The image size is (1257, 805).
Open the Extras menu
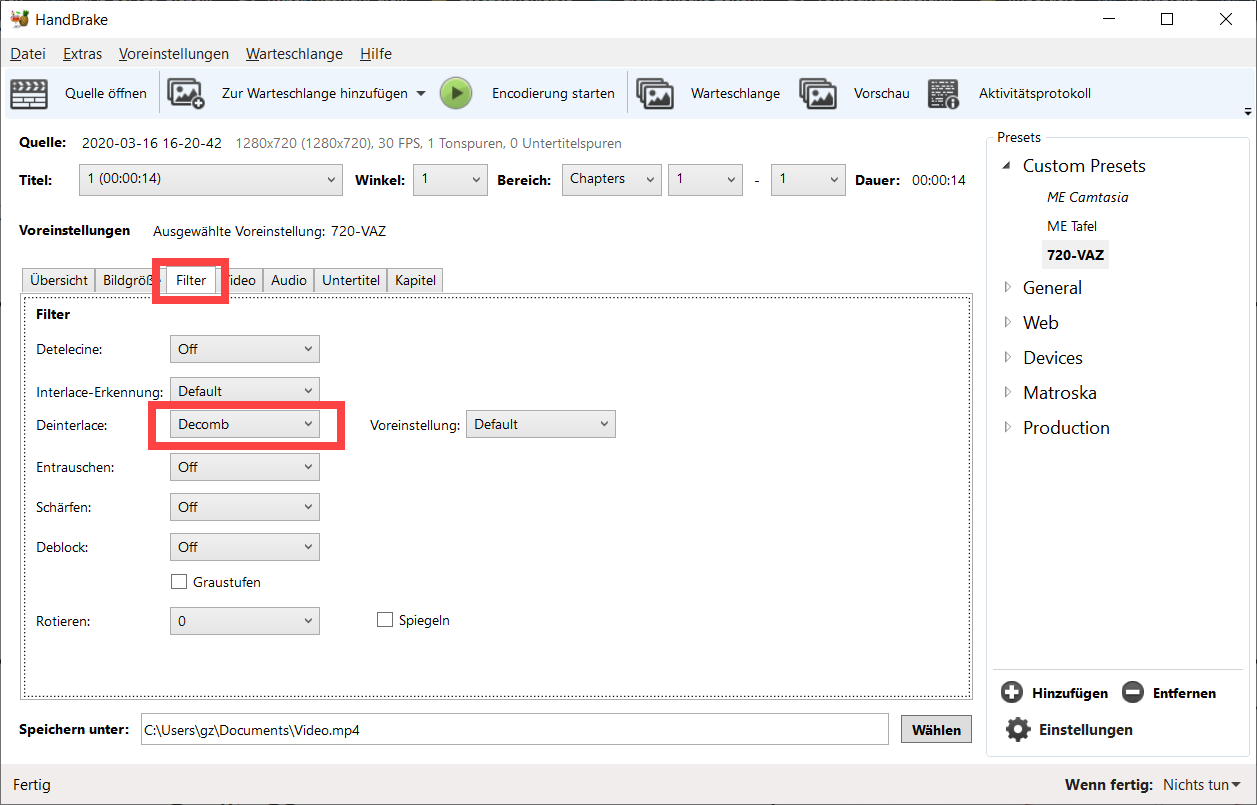82,54
